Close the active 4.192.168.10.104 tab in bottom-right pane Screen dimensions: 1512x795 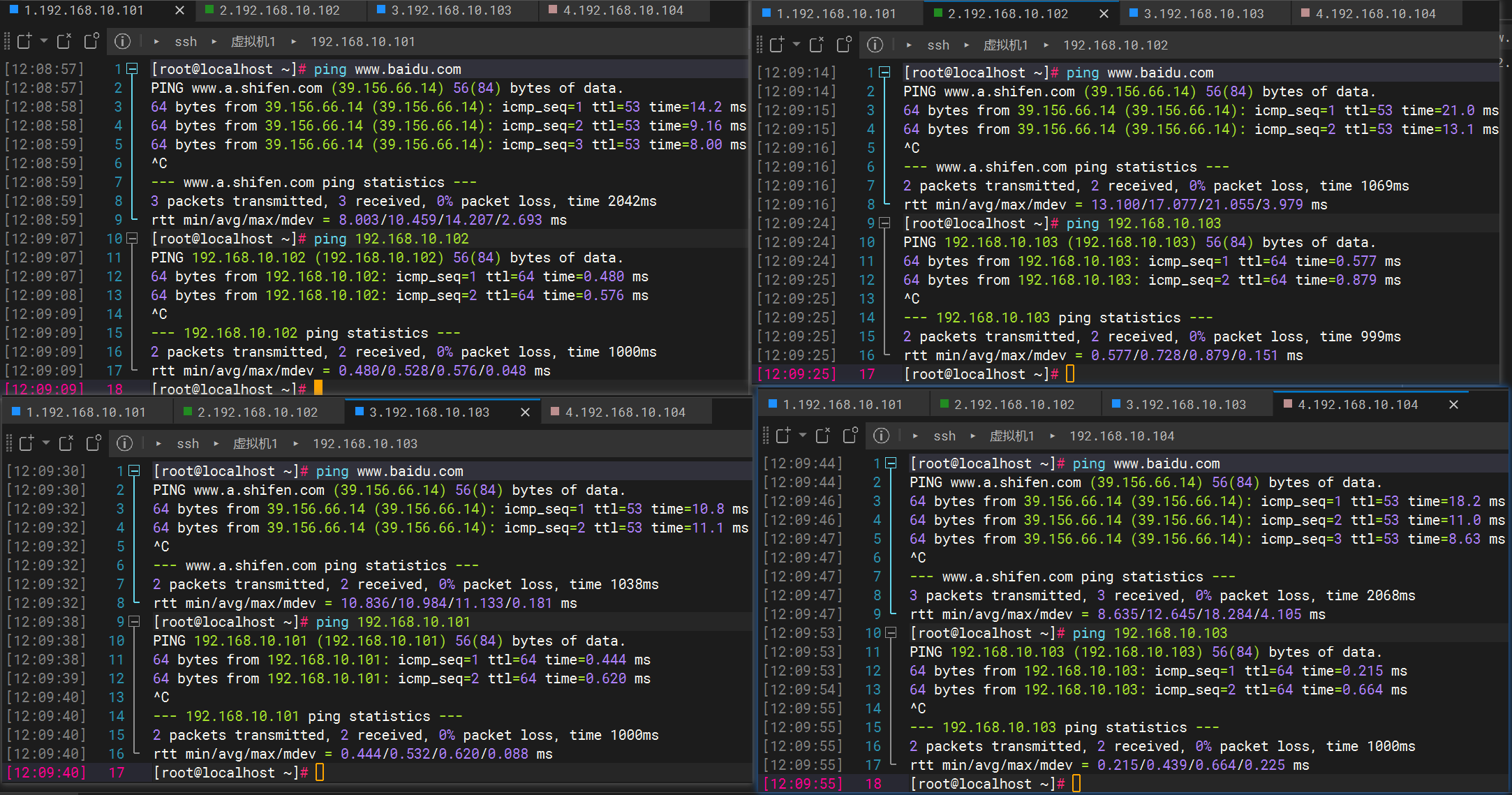coord(1453,405)
